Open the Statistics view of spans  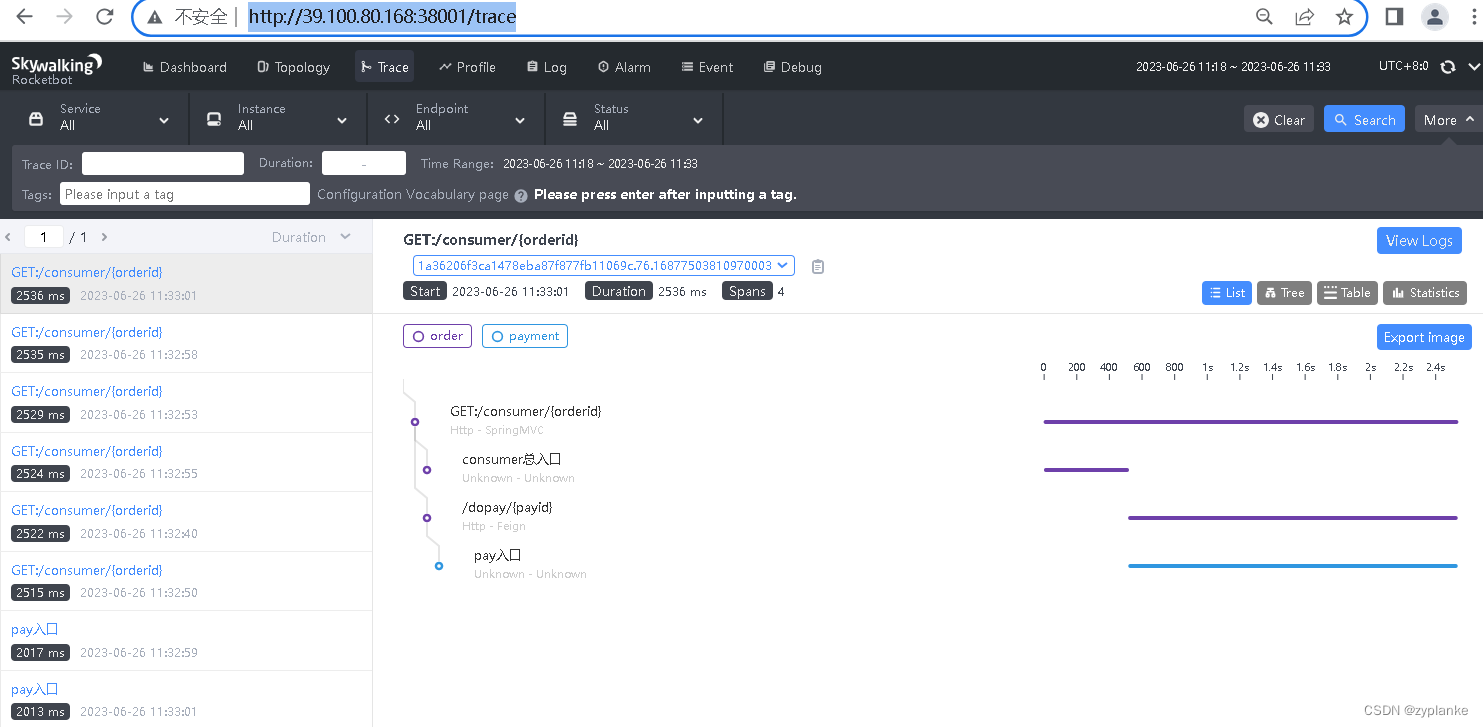pos(1424,292)
